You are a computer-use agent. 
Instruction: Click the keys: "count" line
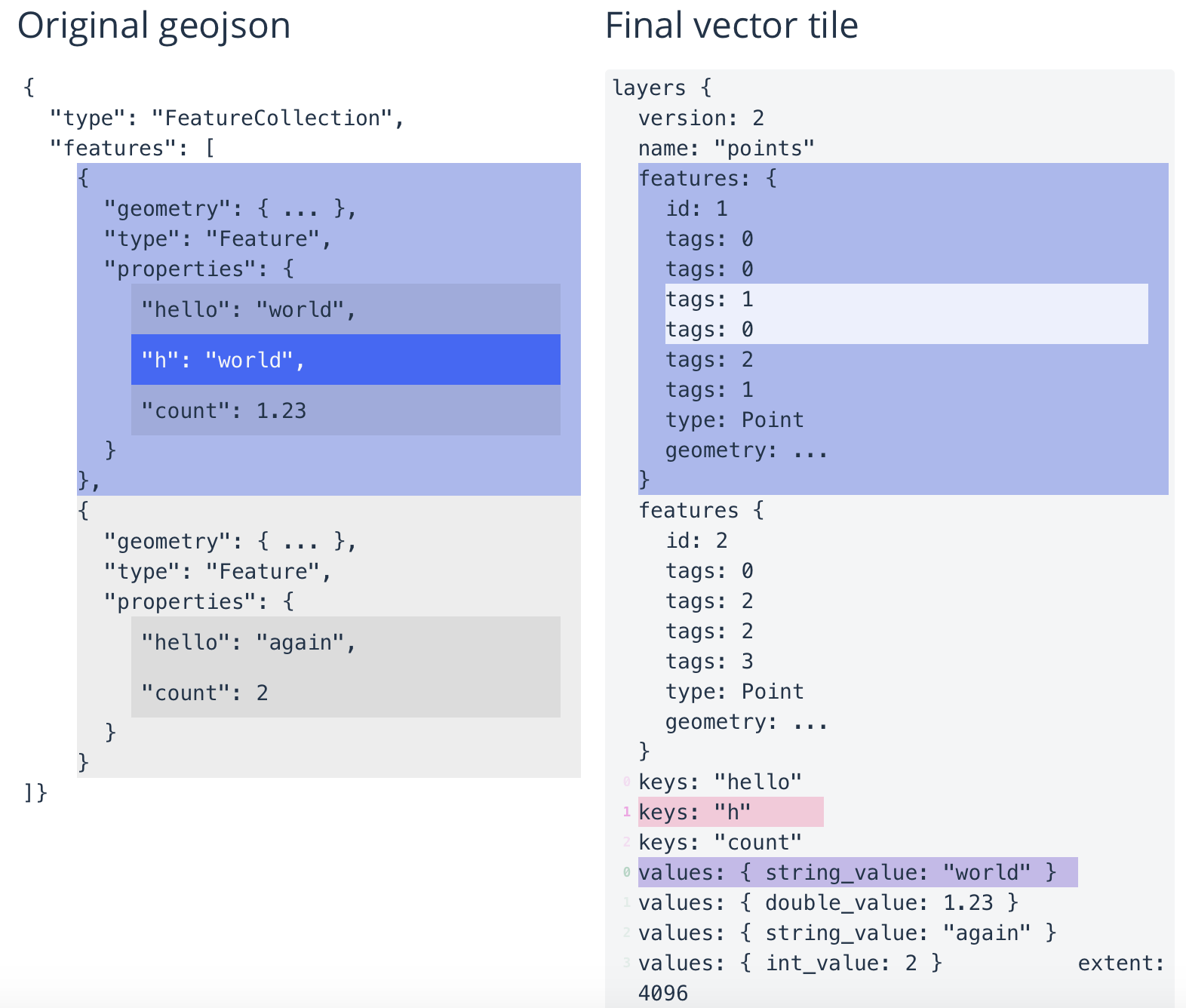point(720,842)
